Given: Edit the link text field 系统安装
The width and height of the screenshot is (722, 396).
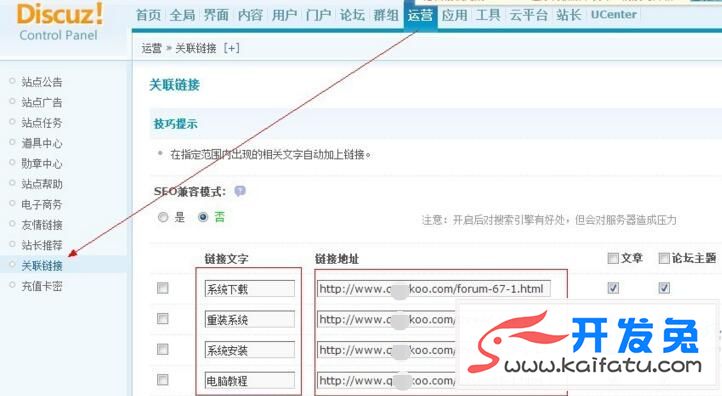Looking at the screenshot, I should pos(250,349).
